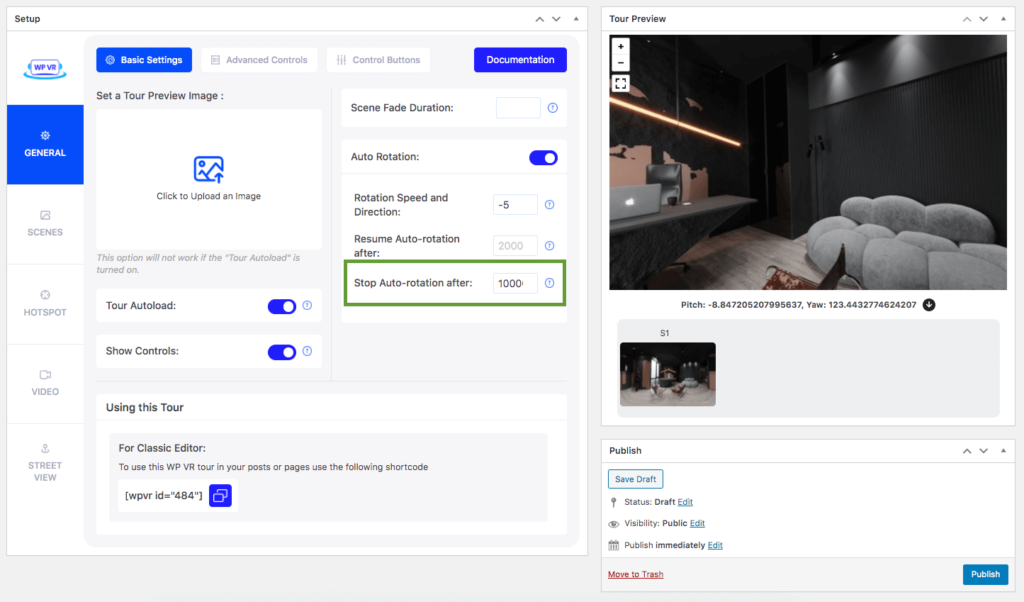Collapse the Publish panel
Image resolution: width=1024 pixels, height=602 pixels.
tap(1003, 451)
